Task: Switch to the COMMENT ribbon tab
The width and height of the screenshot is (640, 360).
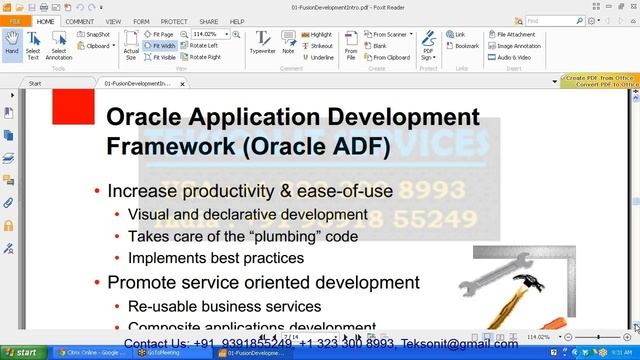Action: (80, 21)
